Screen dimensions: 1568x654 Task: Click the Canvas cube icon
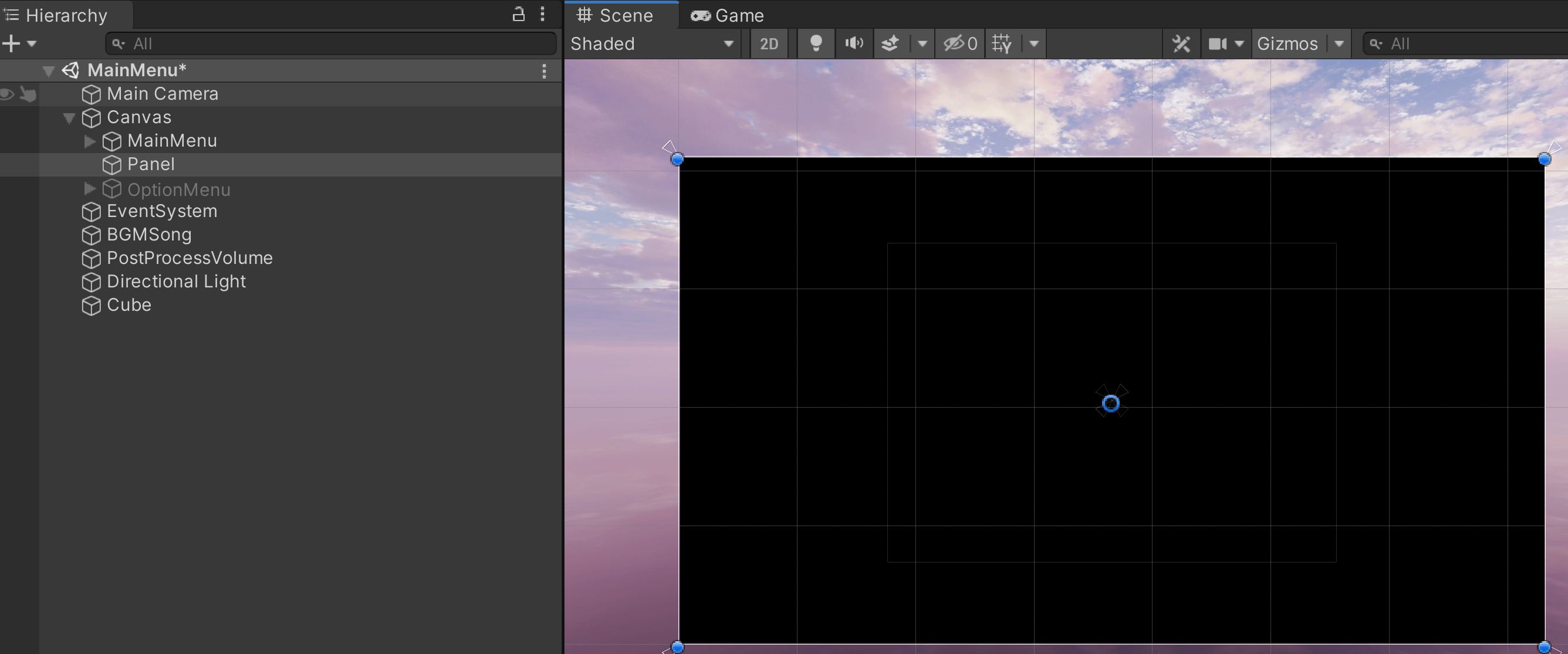[92, 118]
